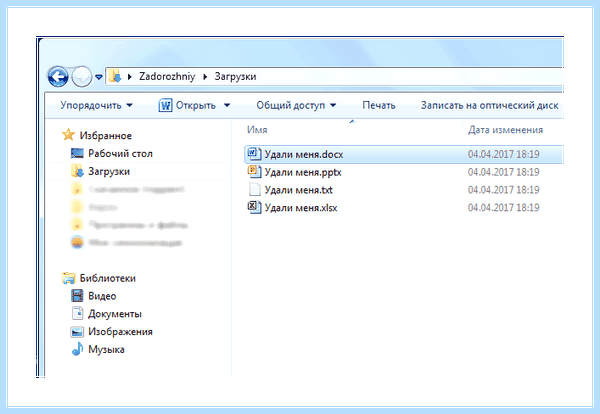Click the date of Удали меня.pptx

pos(504,172)
